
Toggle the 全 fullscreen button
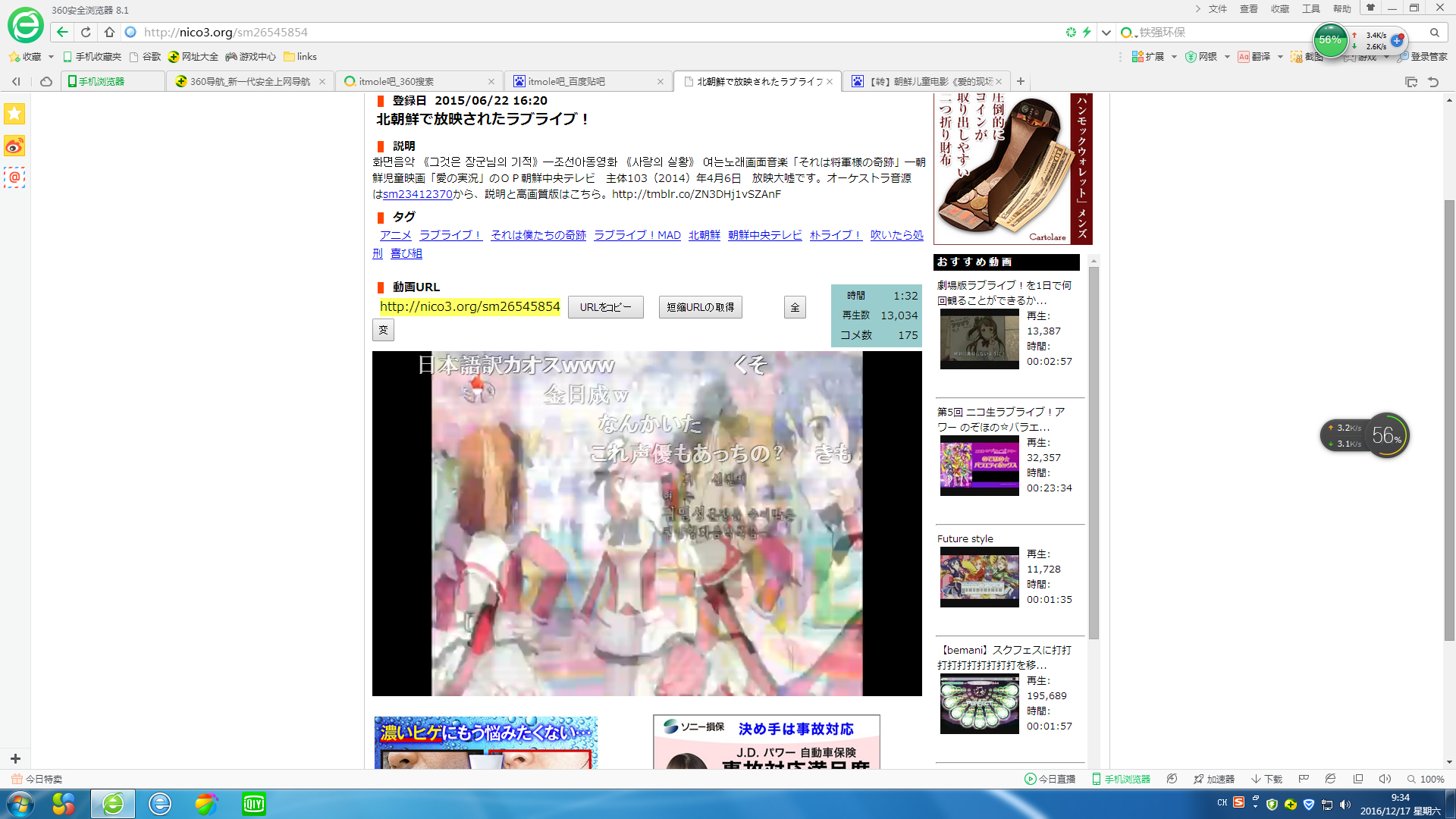tap(795, 307)
